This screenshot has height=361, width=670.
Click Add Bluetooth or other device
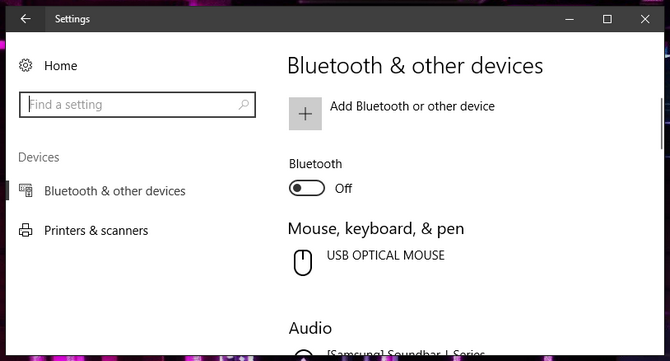pos(412,106)
